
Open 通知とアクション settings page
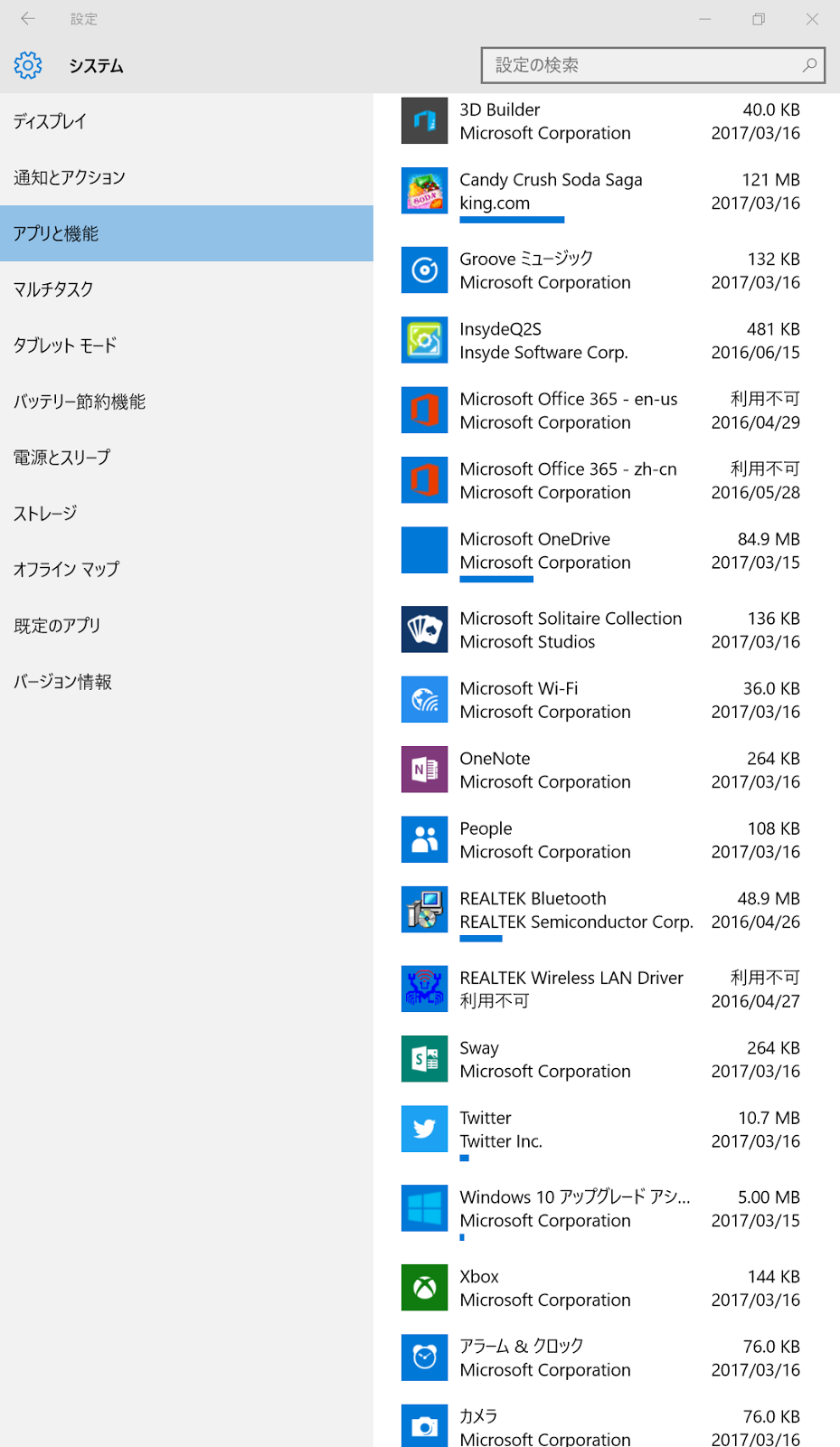(186, 177)
